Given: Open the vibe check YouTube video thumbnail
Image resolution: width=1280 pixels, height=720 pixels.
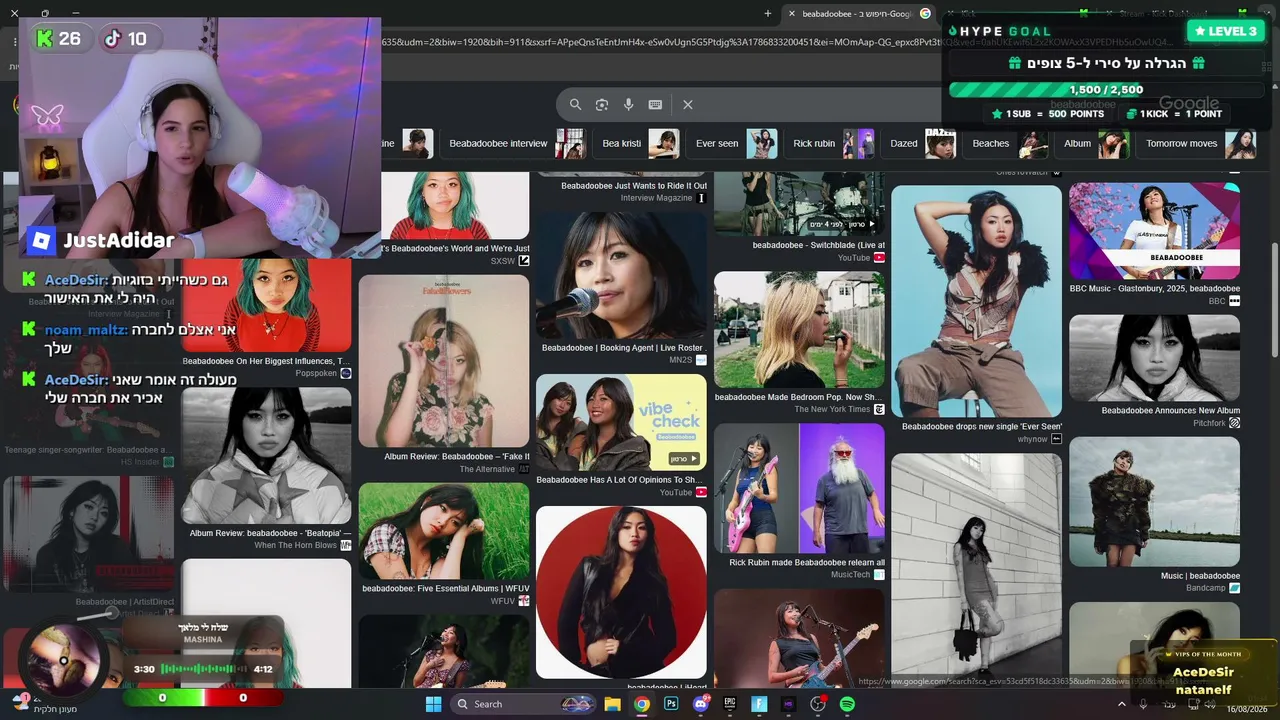Looking at the screenshot, I should pyautogui.click(x=621, y=422).
